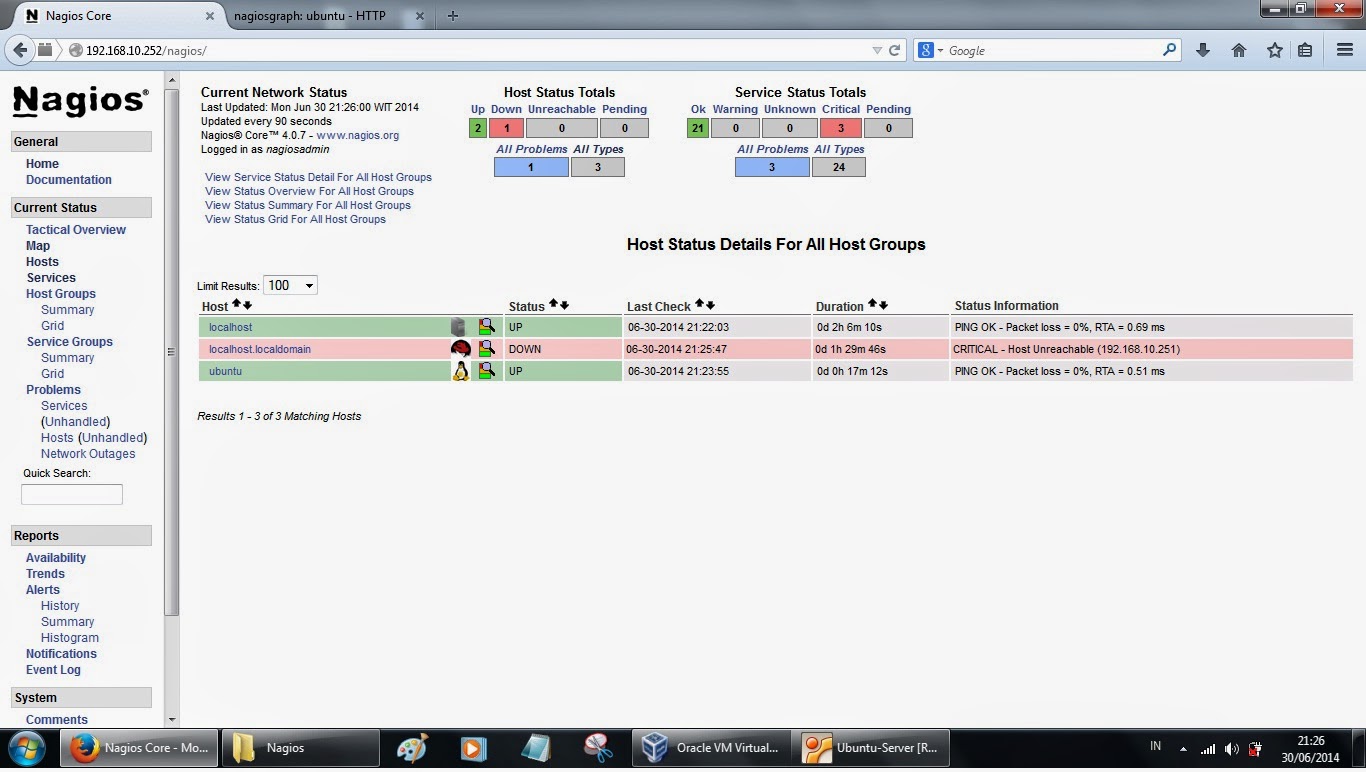1366x772 pixels.
Task: Open Firefox downloads arrow icon
Action: click(1203, 50)
